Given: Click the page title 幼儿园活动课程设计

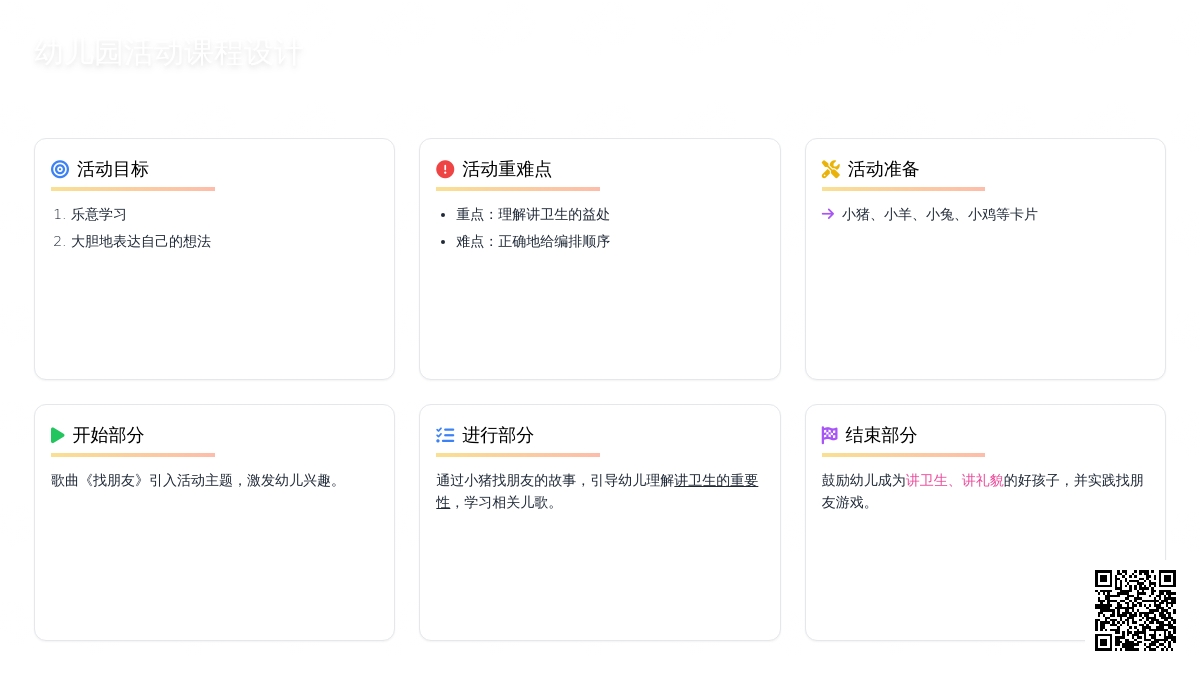Looking at the screenshot, I should pos(168,53).
